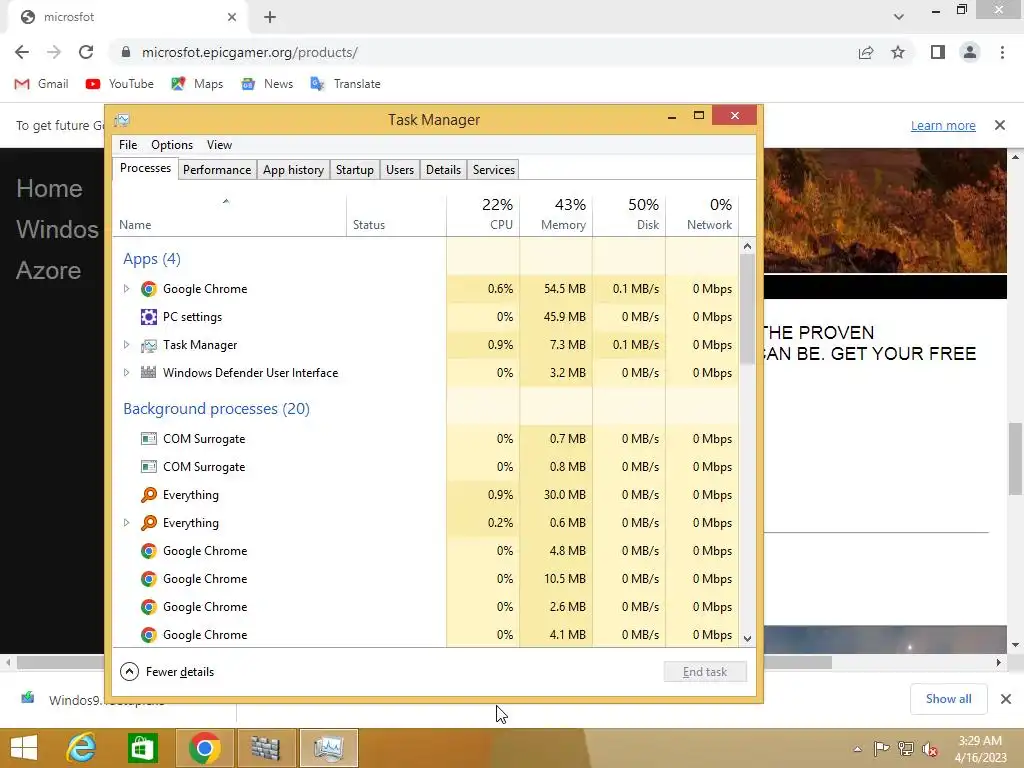
Task: Click the share page icon in address bar
Action: click(x=866, y=52)
